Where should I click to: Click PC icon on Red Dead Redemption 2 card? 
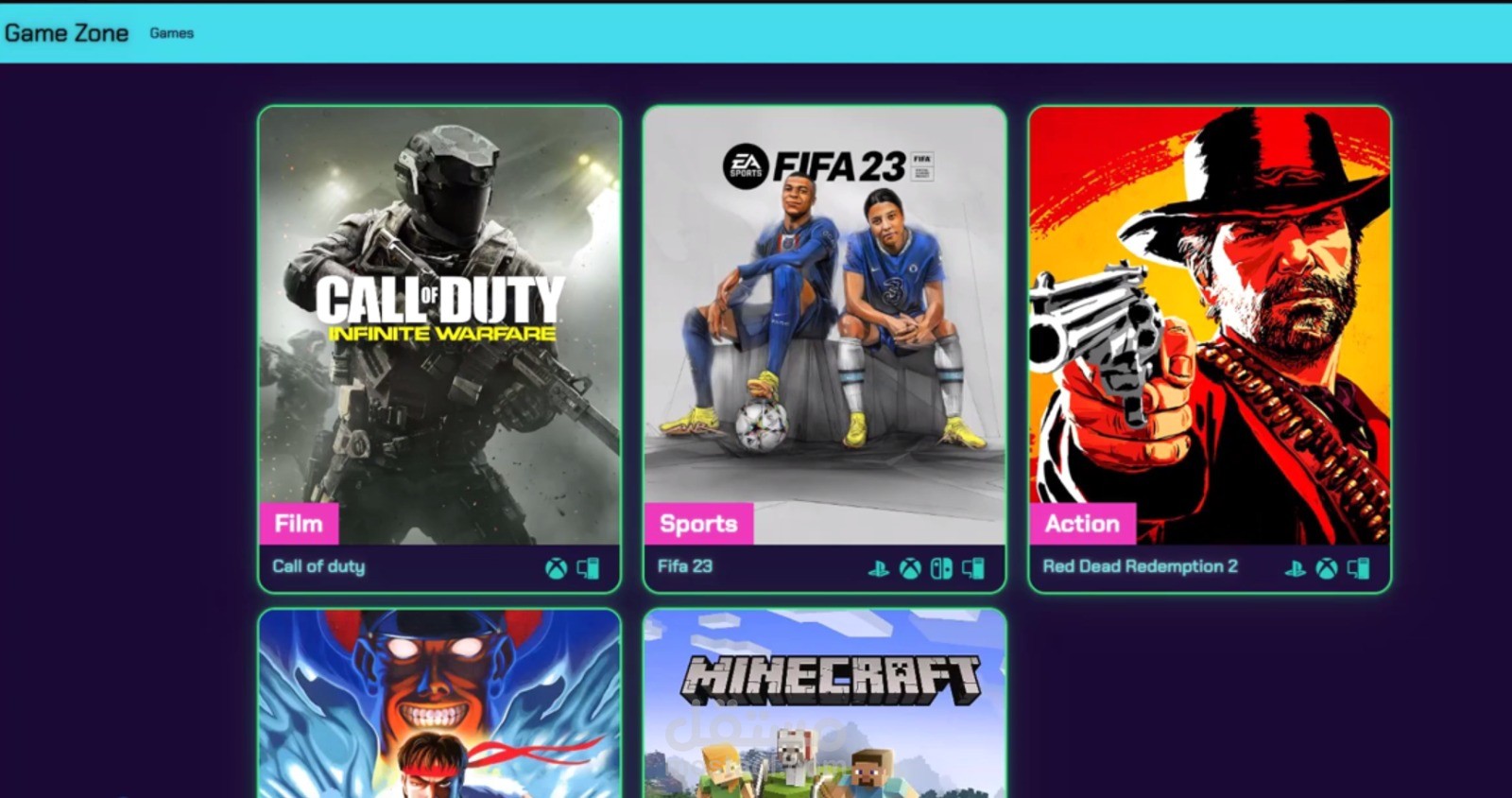(x=1359, y=568)
